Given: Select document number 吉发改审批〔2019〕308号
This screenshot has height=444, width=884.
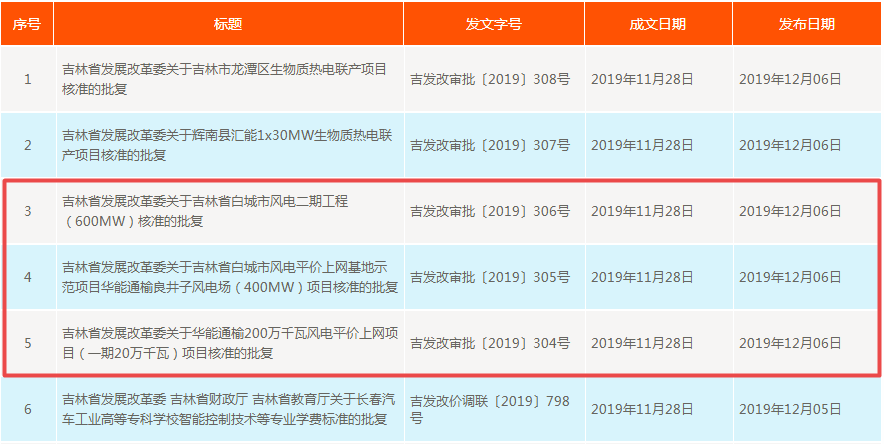Looking at the screenshot, I should [490, 79].
